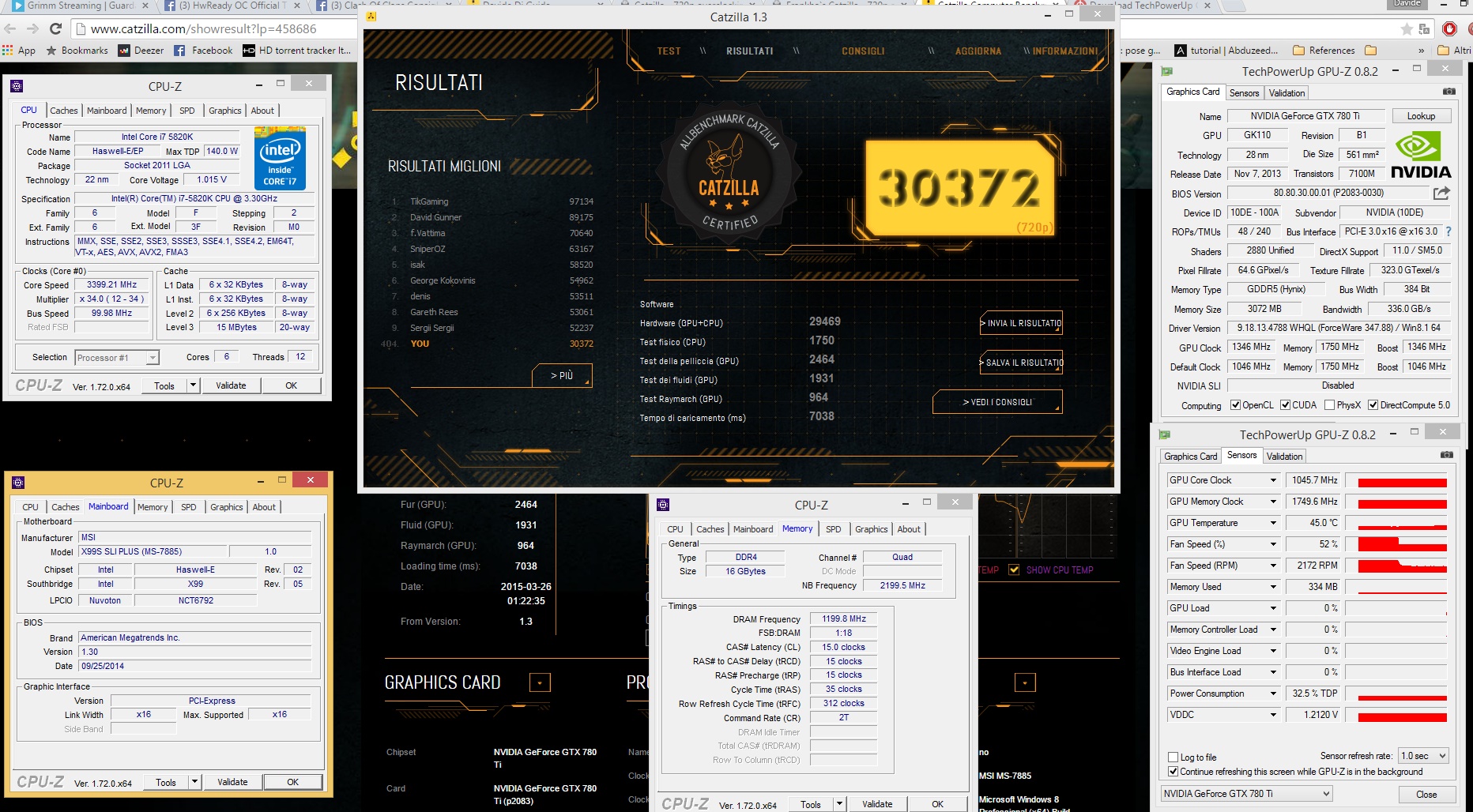Screen dimensions: 1473x812
Task: Click the Intel Core i7 badge in CPU-Z
Action: pos(280,158)
